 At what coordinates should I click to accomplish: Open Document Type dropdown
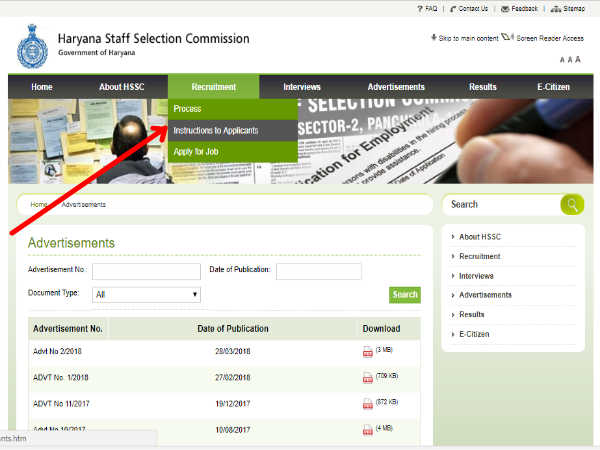(x=146, y=295)
